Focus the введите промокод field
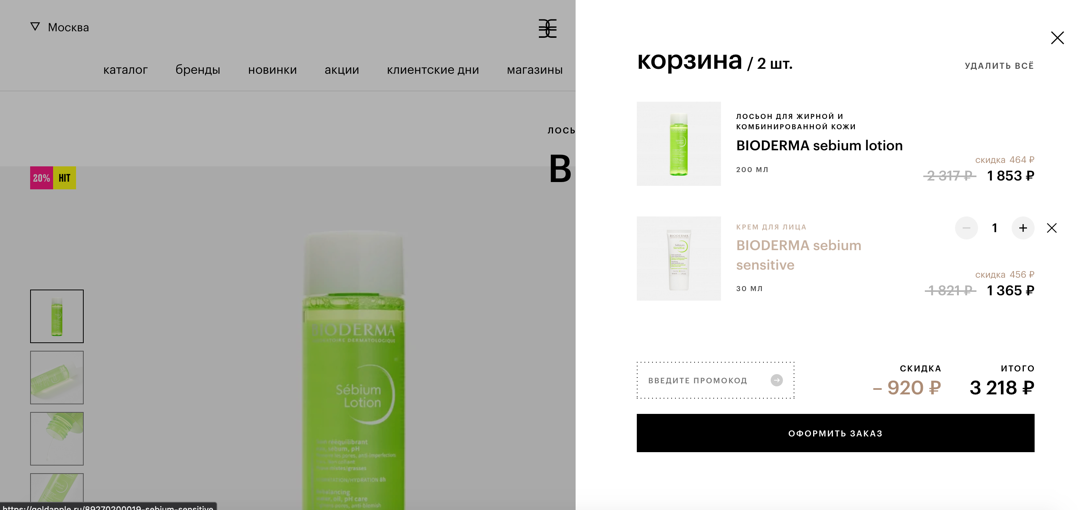Viewport: 1089px width, 510px height. pos(715,380)
